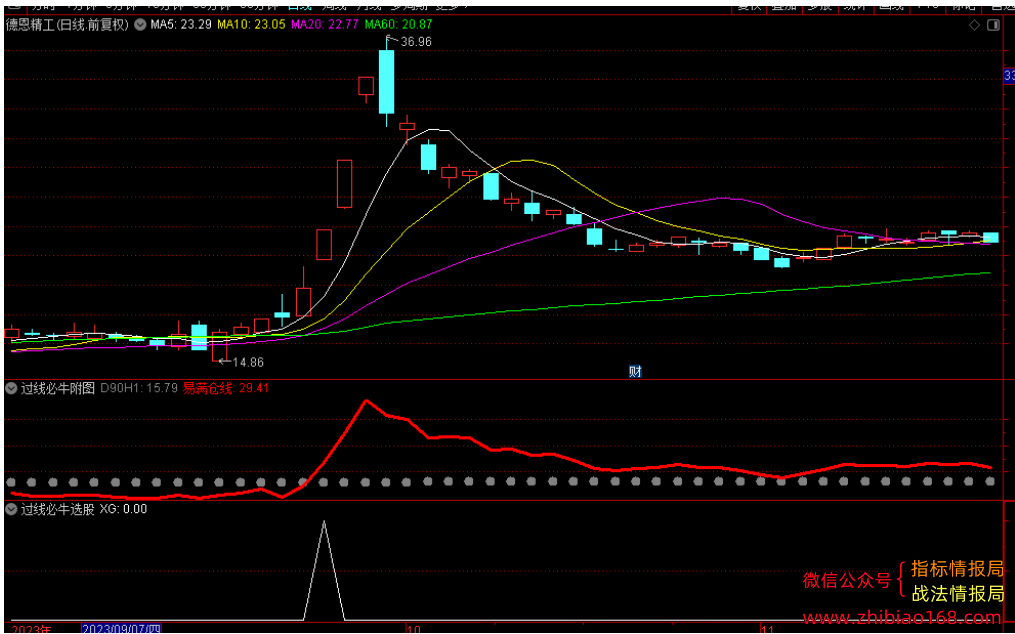Toggle the side panel icon at chart top-right
Screen dimensions: 1015x634
click(x=992, y=25)
